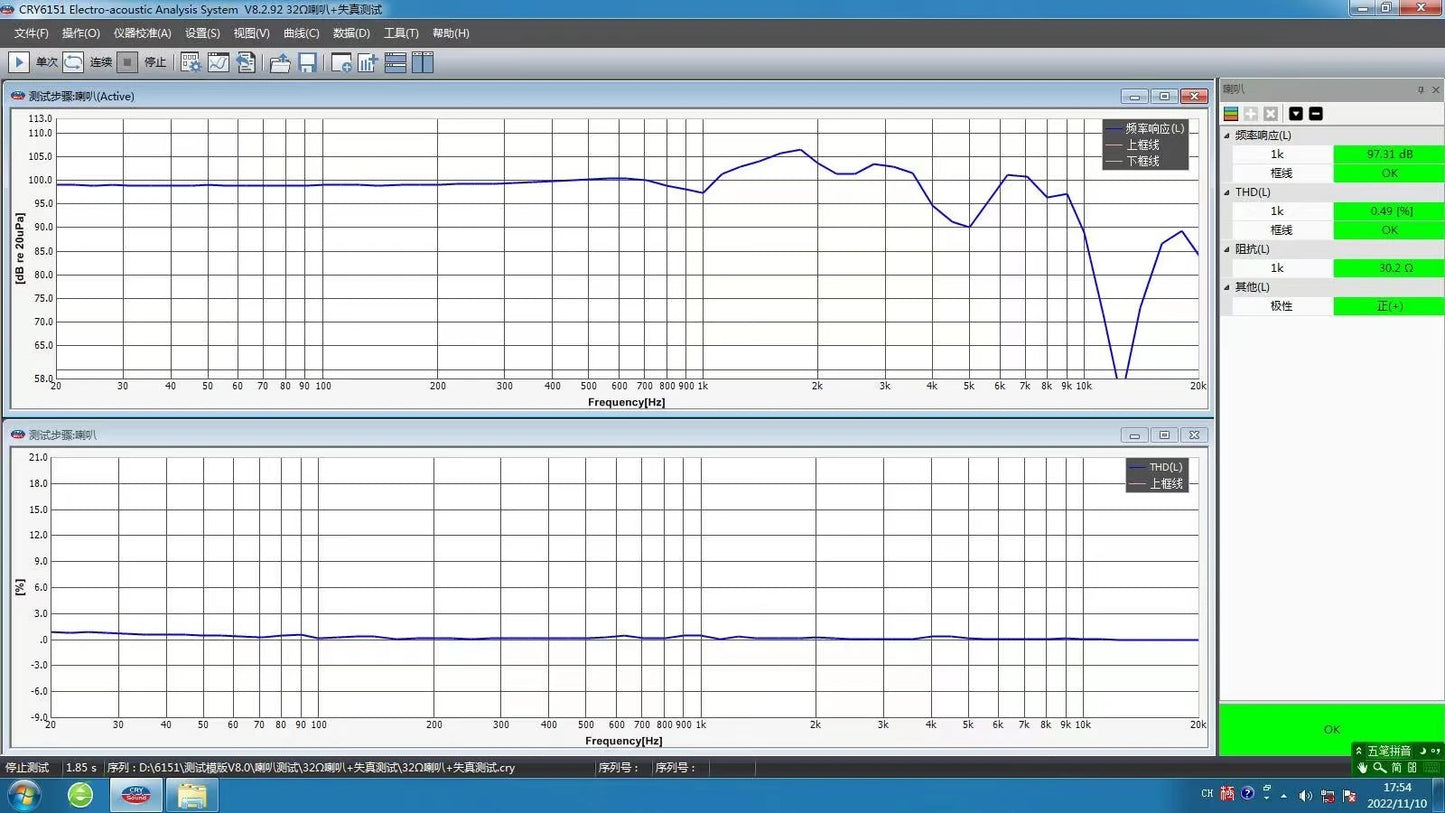Open the curve graph window icon

[218, 62]
